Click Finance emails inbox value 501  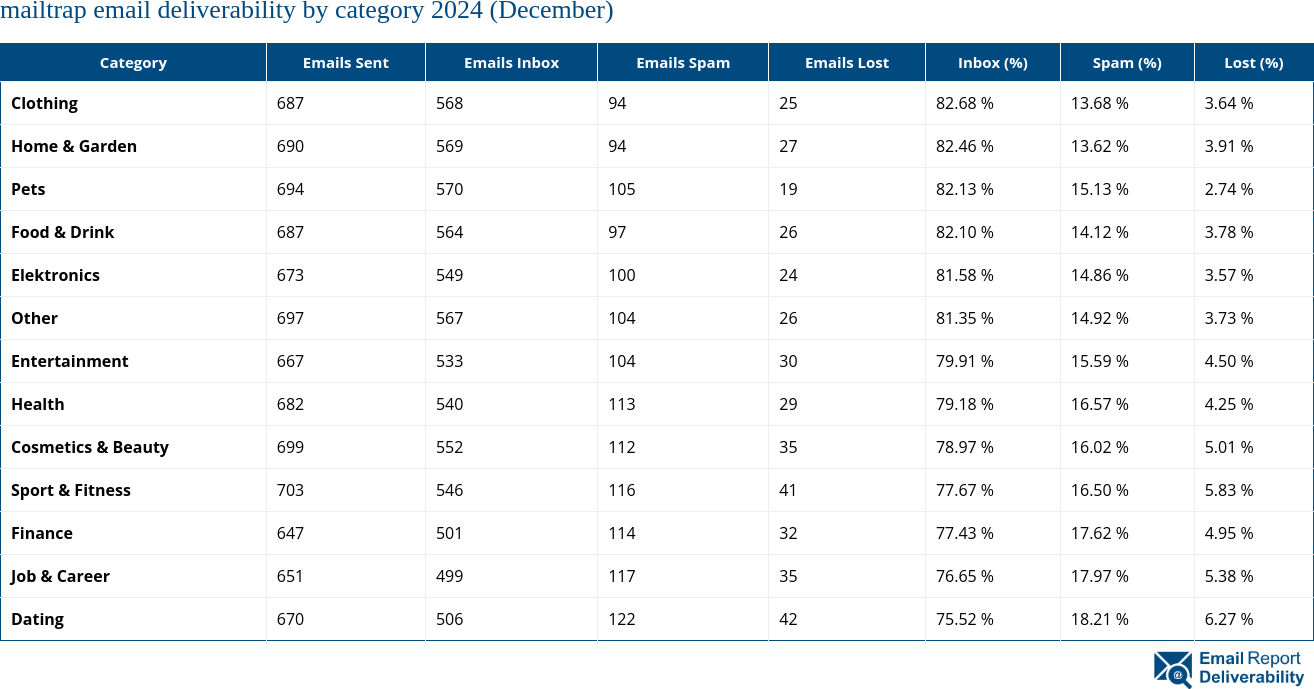click(450, 533)
